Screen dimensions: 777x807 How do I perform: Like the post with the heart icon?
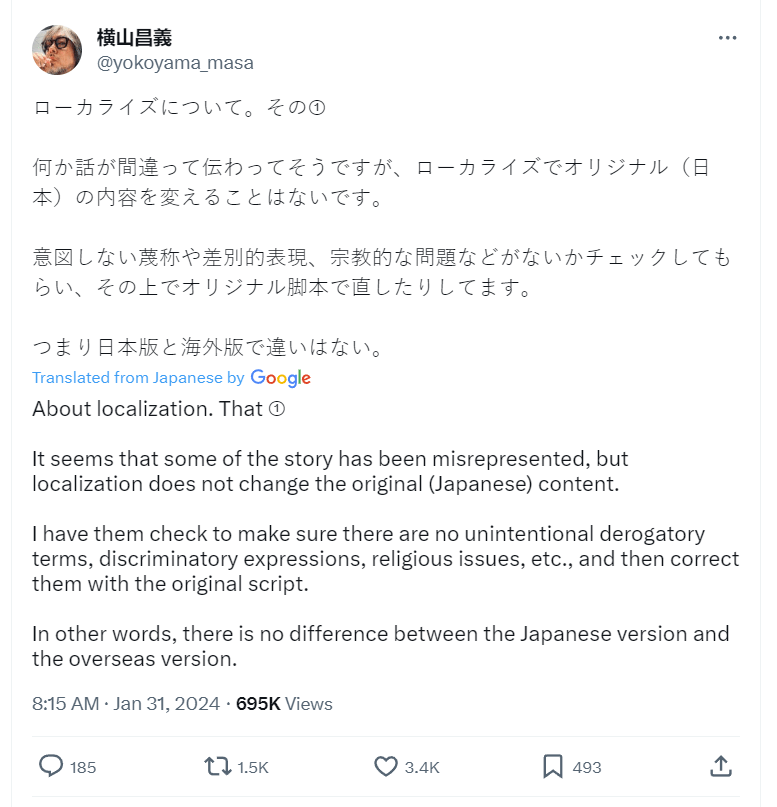coord(386,766)
